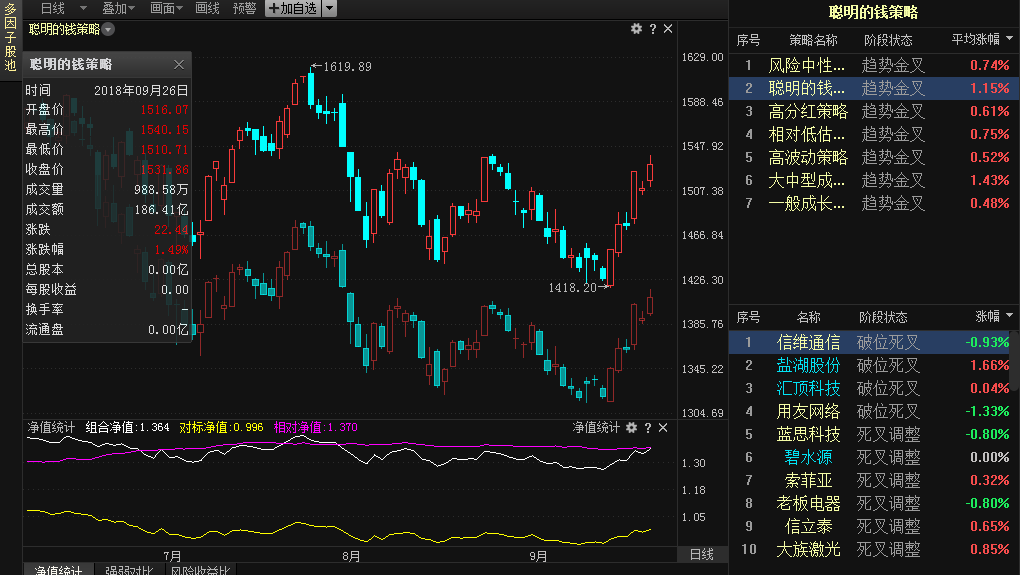Image resolution: width=1020 pixels, height=575 pixels.
Task: Open 日线 period dropdown arrow in toolbar
Action: coord(83,8)
